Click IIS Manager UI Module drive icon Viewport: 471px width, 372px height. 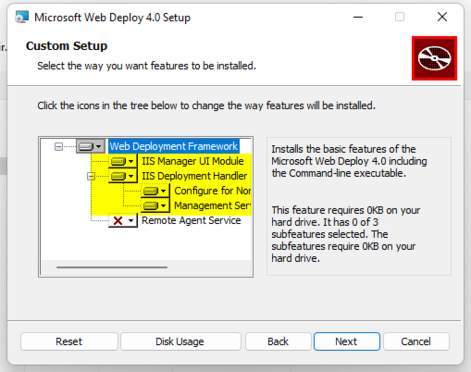118,162
